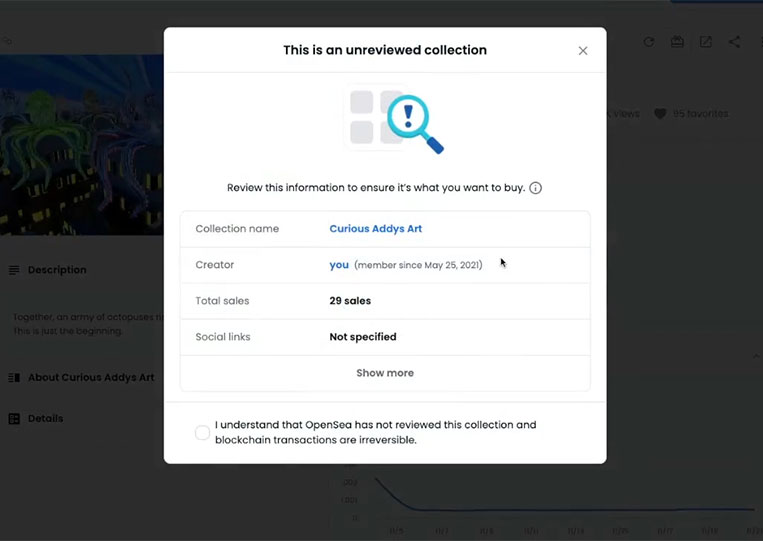
Task: Tick the OpenSea acknowledgement checkbox
Action: point(202,433)
